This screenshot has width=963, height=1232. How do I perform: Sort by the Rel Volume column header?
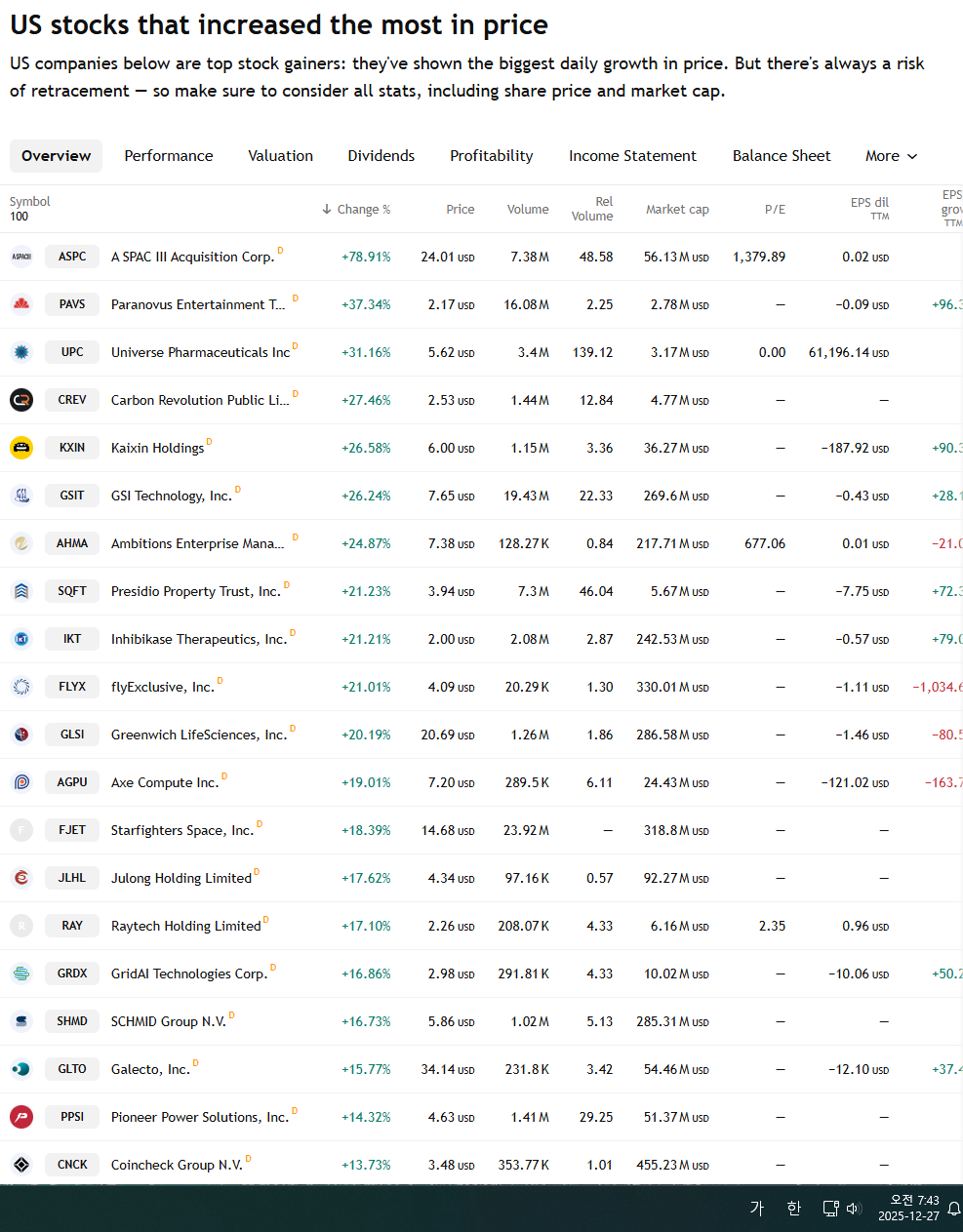tap(592, 209)
